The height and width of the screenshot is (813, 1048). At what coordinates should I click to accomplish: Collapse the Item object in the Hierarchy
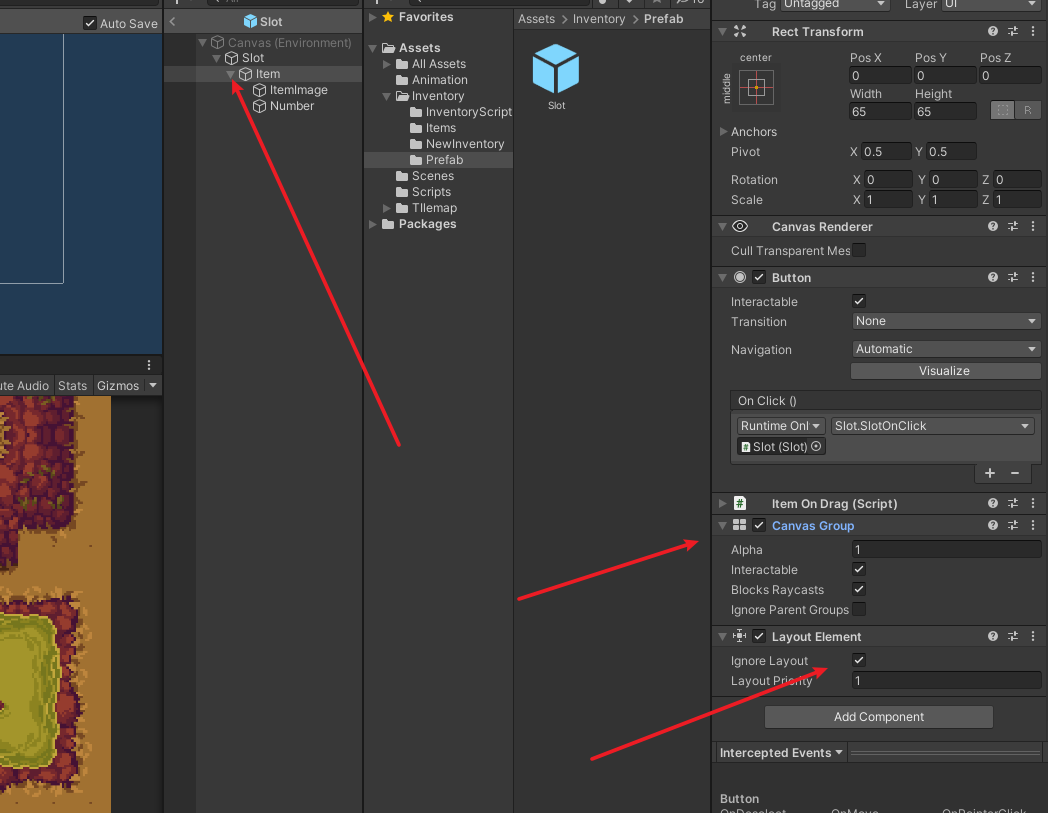pos(228,73)
